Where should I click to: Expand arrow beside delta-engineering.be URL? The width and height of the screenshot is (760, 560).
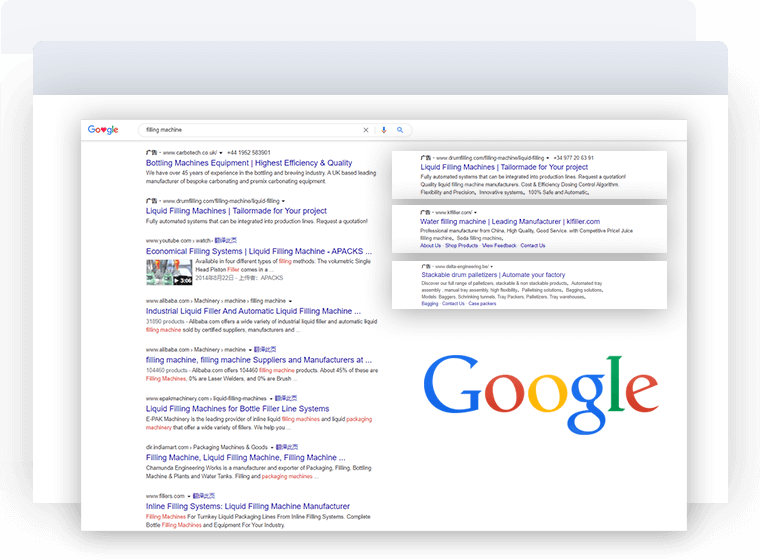coord(491,267)
